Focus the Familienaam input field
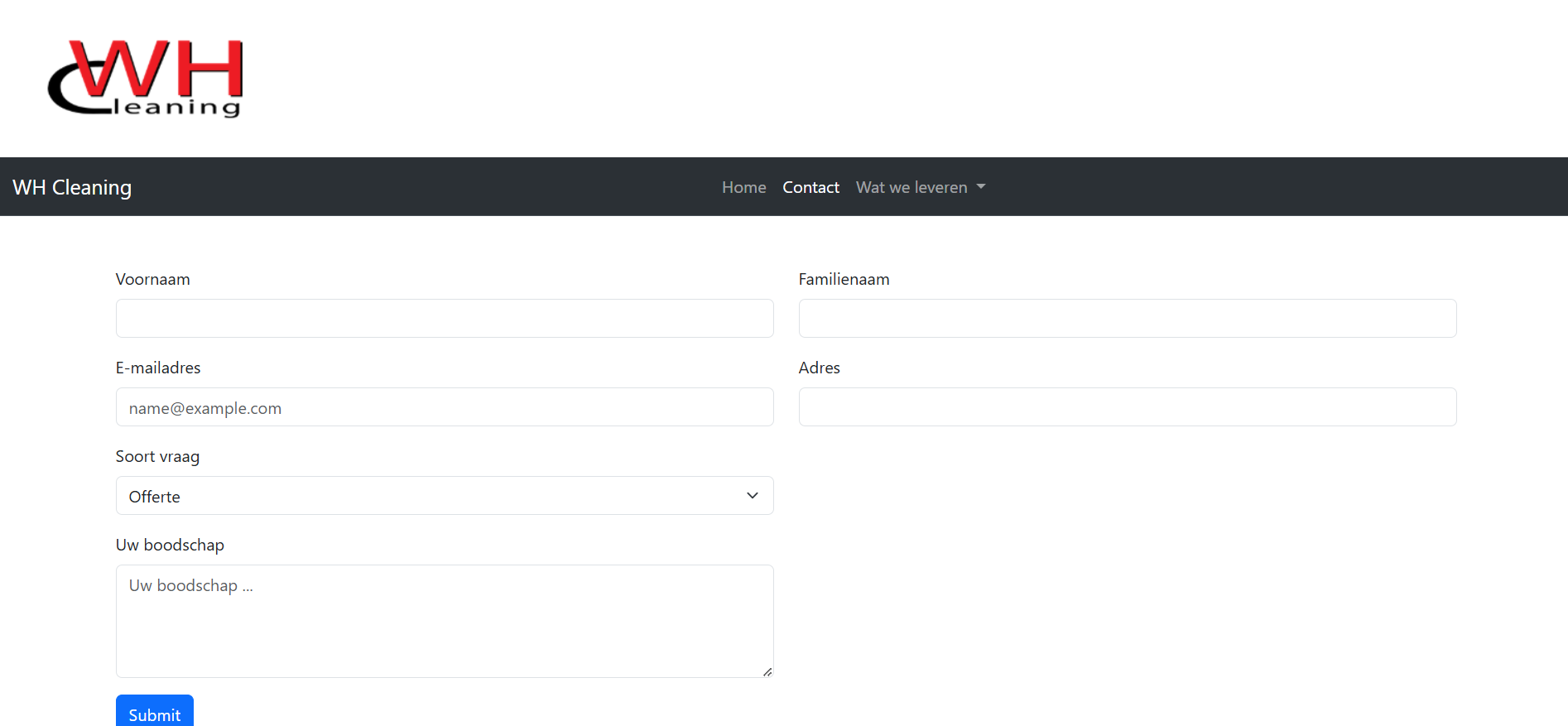 (1128, 319)
